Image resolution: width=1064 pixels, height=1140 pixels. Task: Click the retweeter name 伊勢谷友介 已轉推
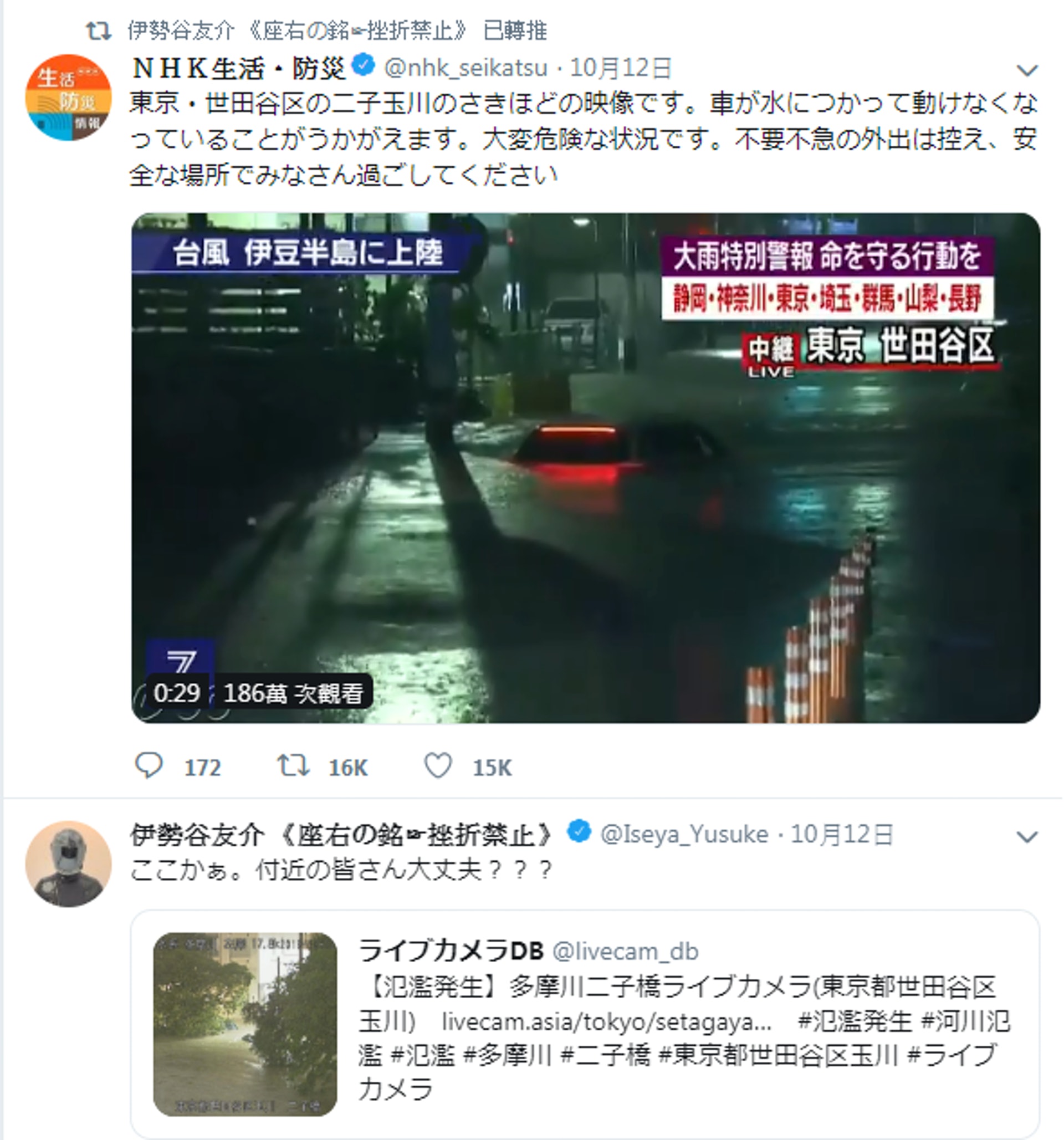337,31
